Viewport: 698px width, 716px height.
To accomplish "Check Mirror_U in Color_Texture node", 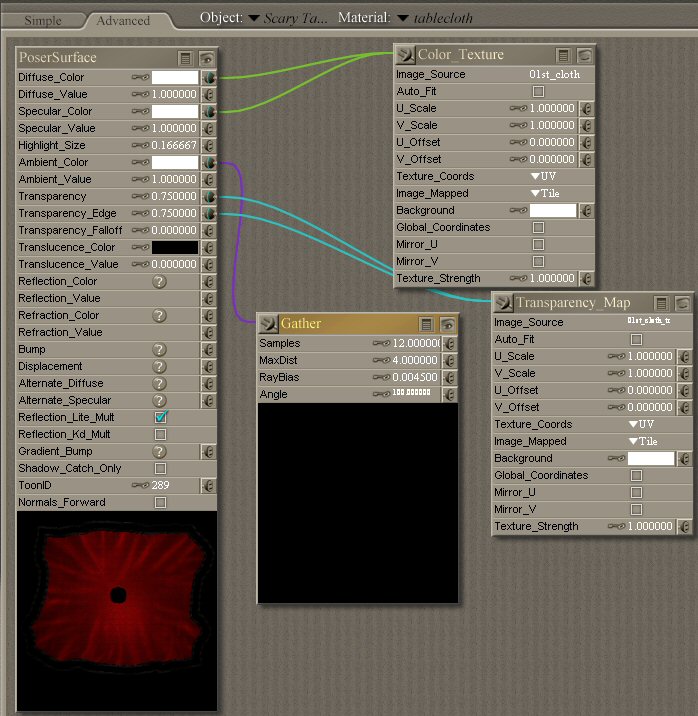I will click(539, 244).
